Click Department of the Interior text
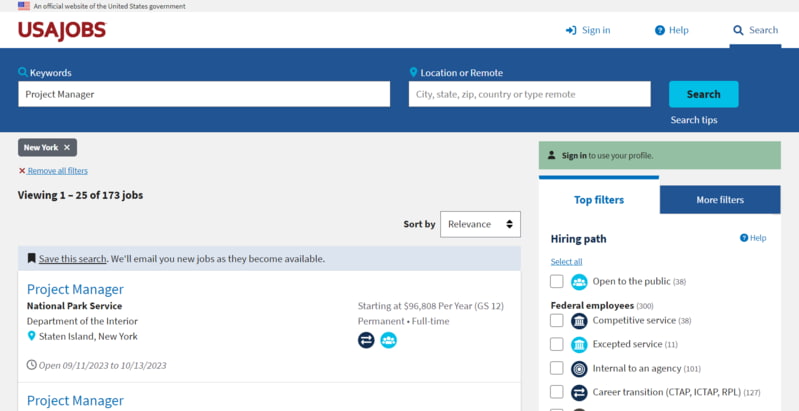The width and height of the screenshot is (799, 411). point(82,321)
